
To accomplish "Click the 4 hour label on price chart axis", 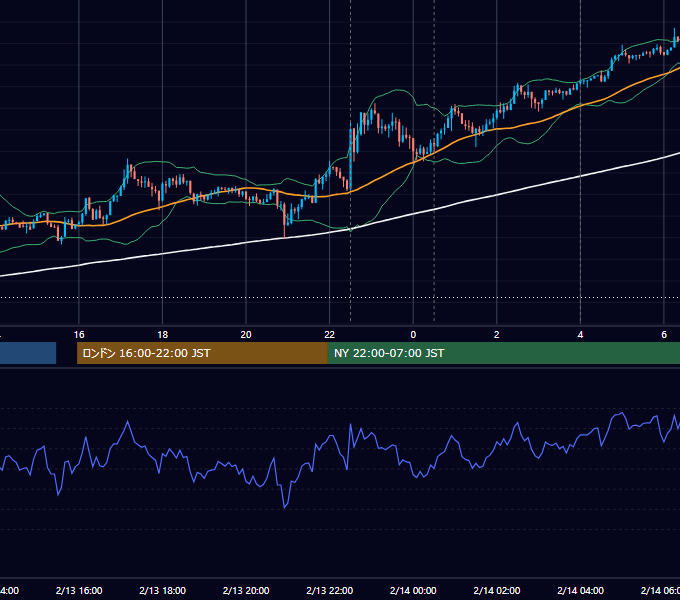I will (580, 335).
